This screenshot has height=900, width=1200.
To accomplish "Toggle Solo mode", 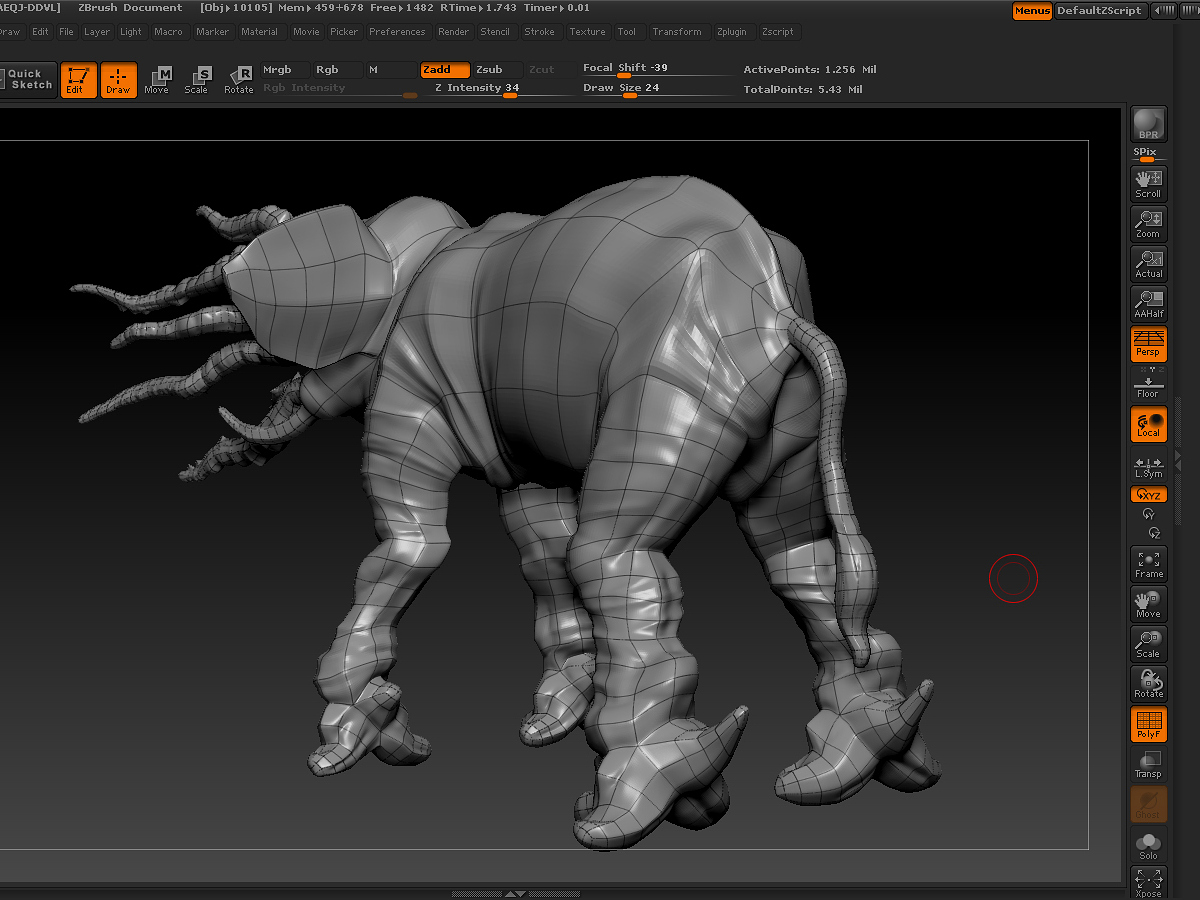I will point(1149,844).
